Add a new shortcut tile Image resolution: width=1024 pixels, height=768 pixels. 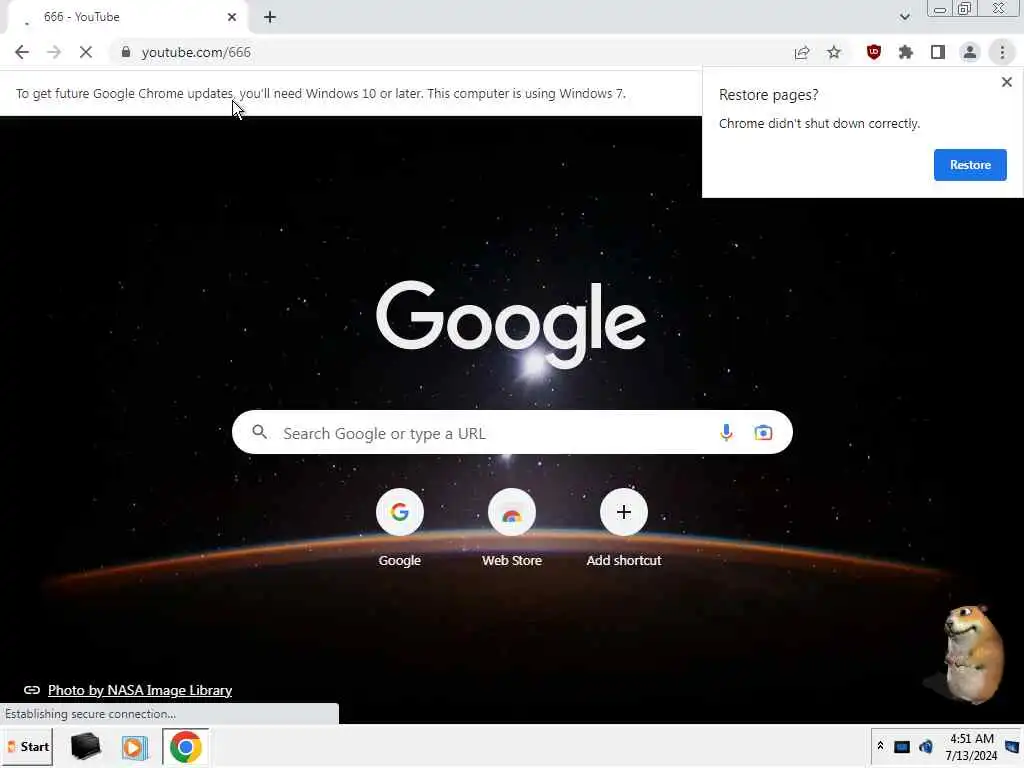pyautogui.click(x=624, y=528)
